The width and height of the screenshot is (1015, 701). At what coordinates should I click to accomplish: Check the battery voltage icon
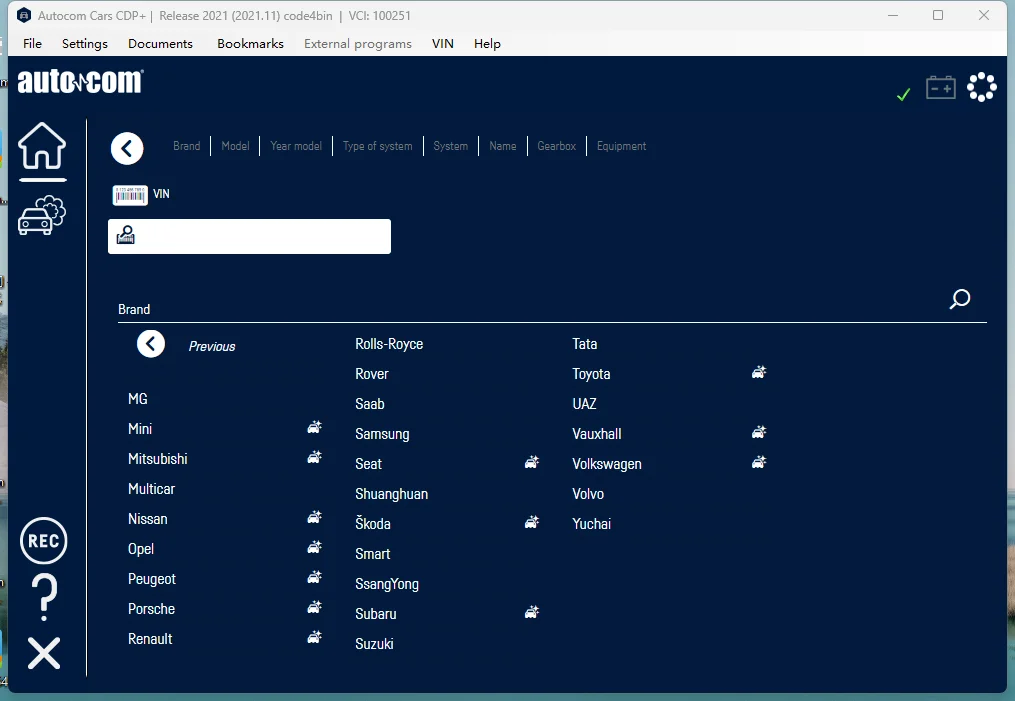click(941, 87)
